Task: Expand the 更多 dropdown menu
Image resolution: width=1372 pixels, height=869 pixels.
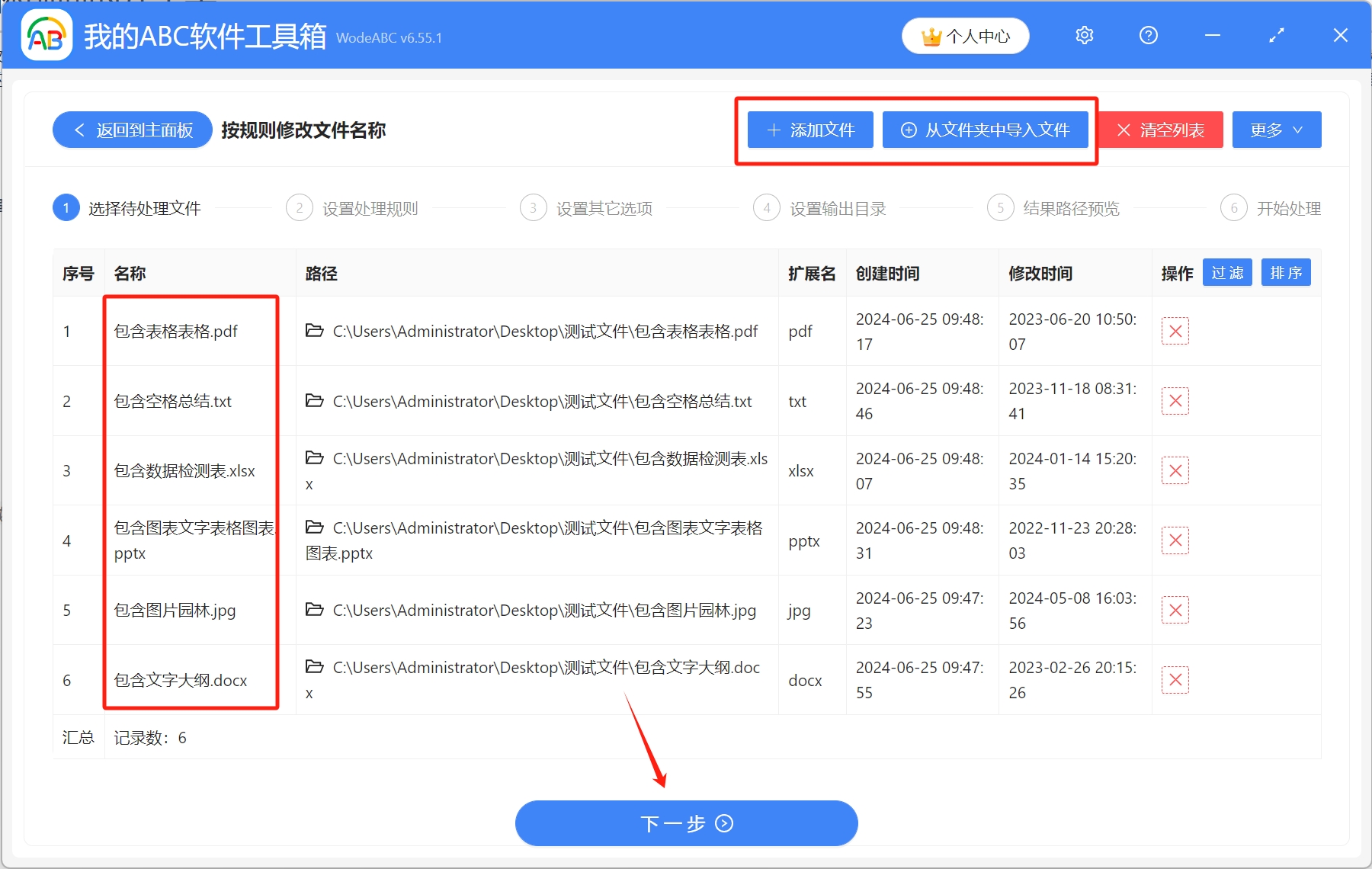Action: click(1276, 130)
